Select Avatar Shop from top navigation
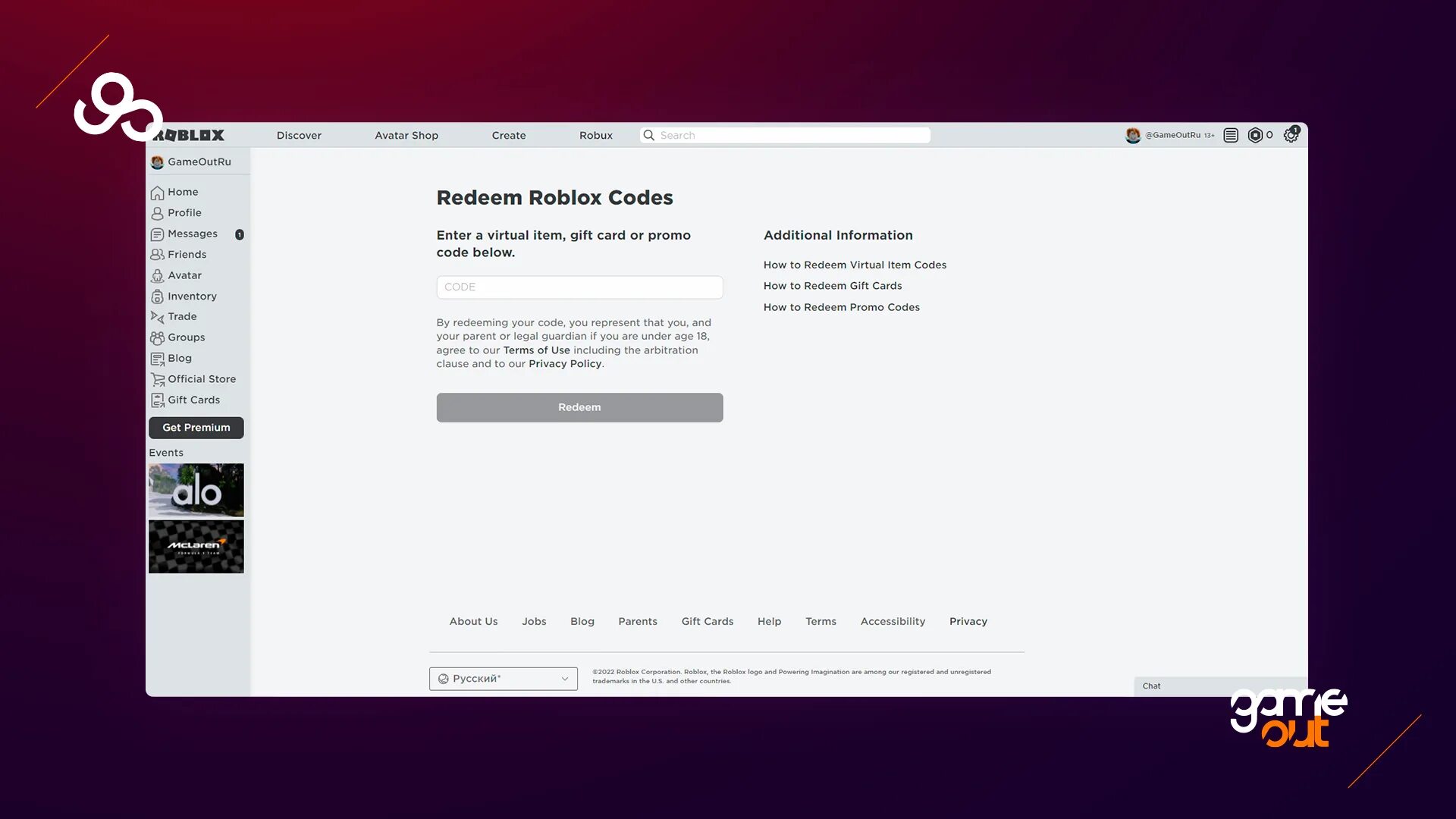 [x=406, y=135]
